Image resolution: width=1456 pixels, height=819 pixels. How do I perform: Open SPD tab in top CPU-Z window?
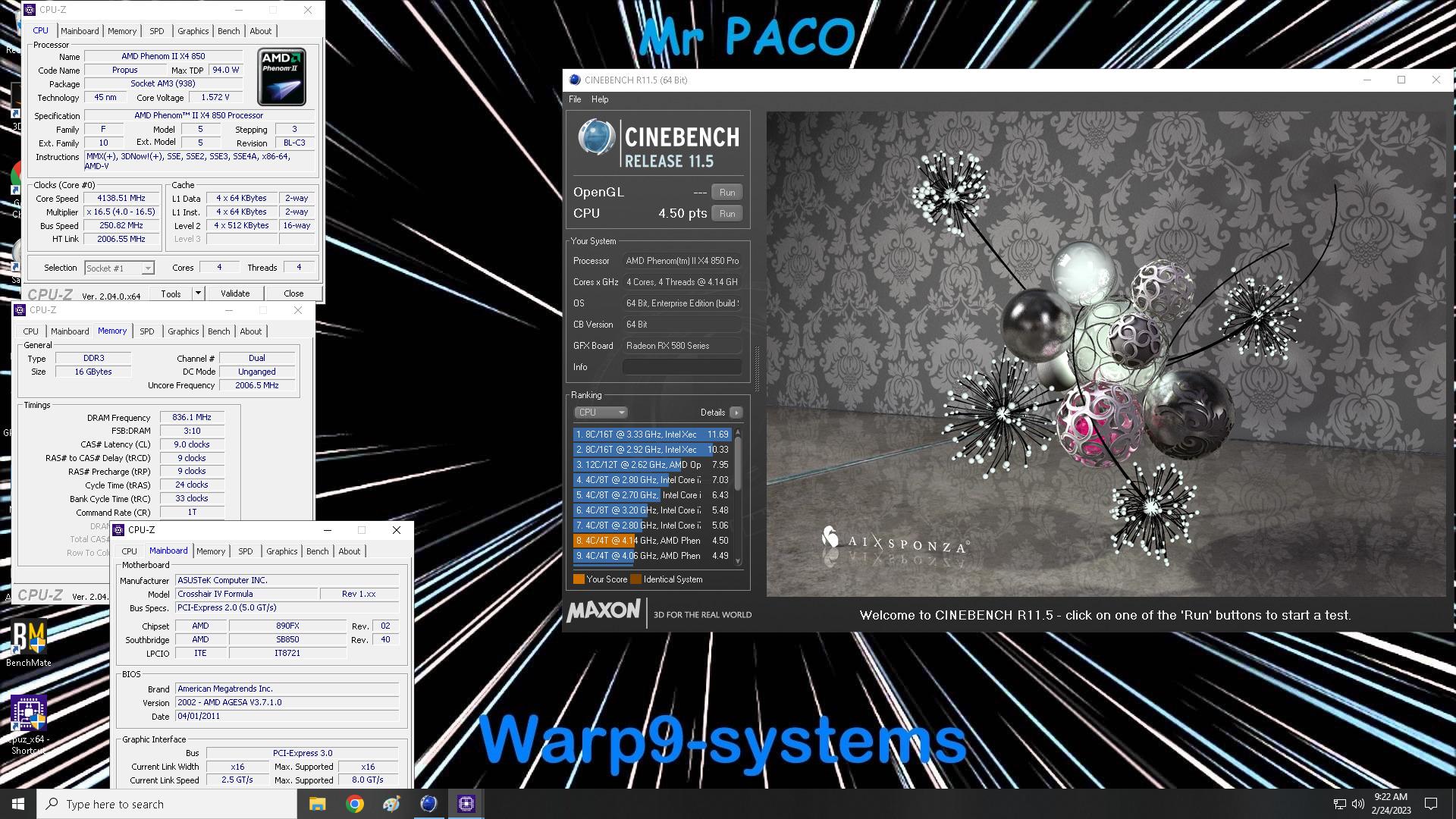157,31
